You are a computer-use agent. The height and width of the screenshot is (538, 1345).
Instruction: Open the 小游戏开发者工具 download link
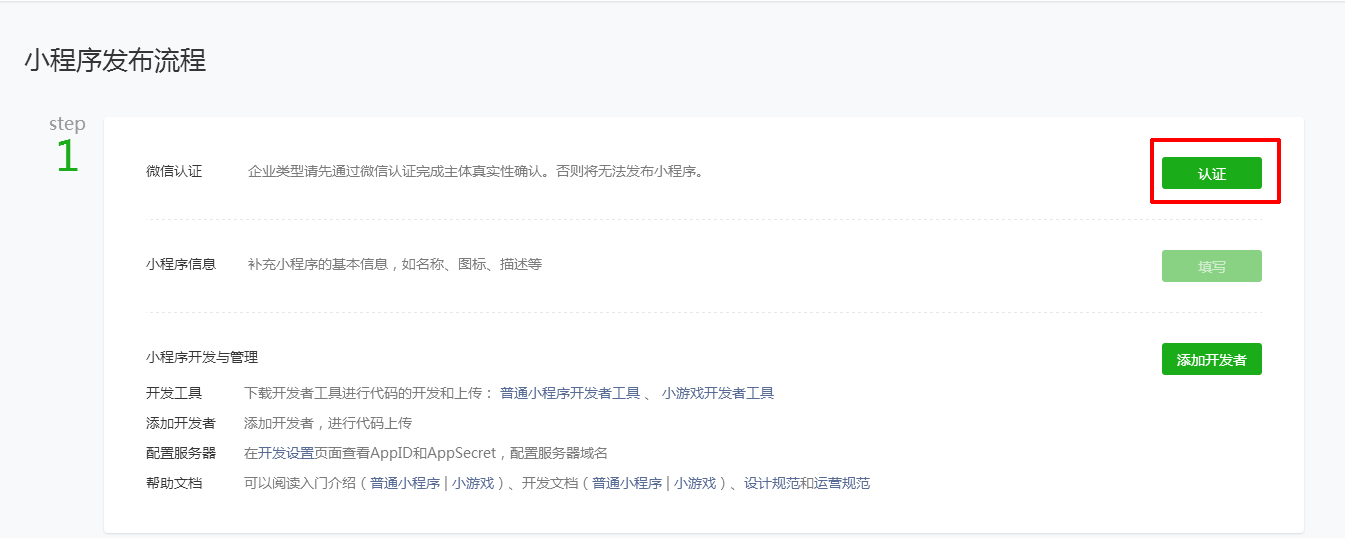pos(717,393)
